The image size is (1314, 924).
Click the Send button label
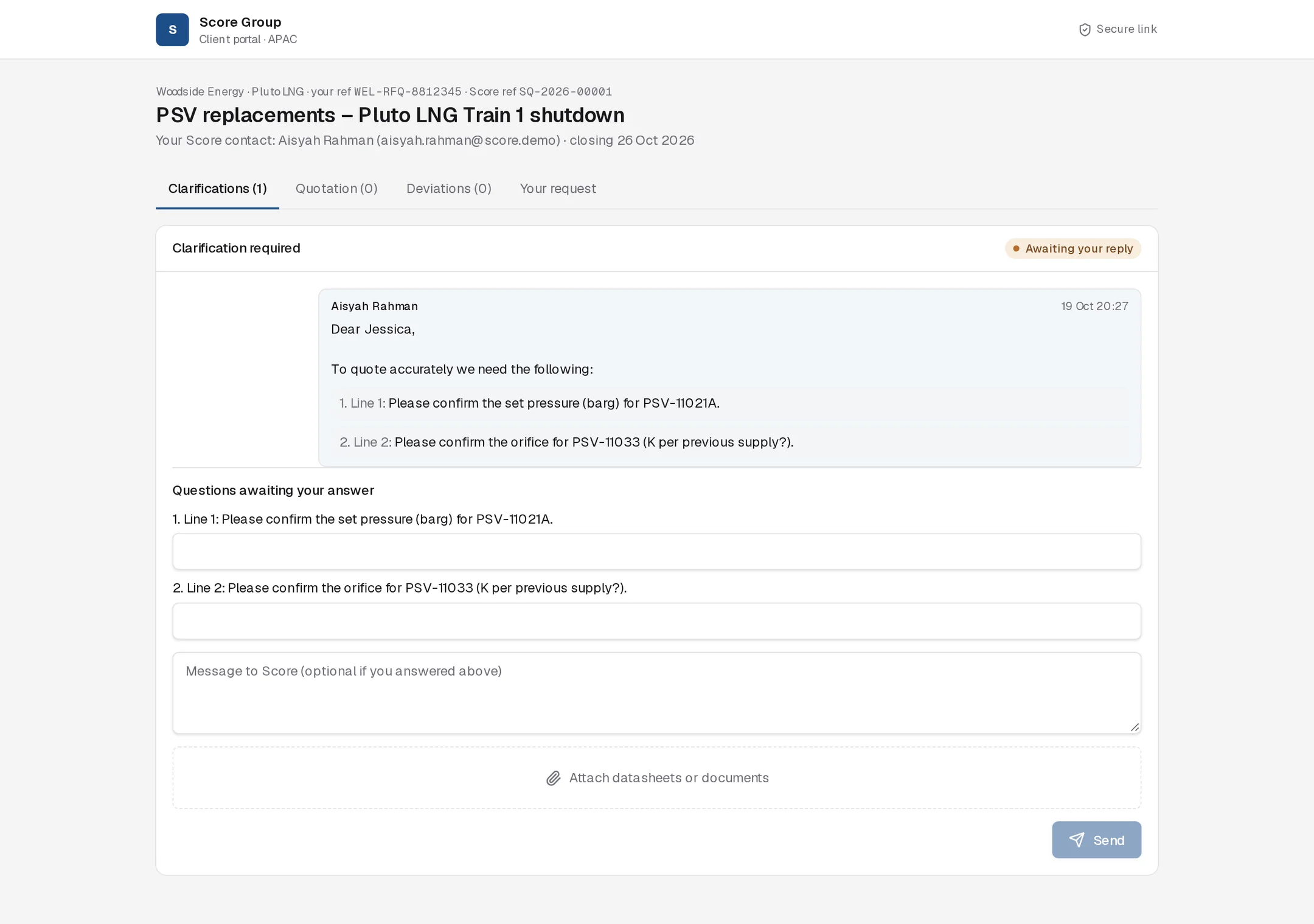pyautogui.click(x=1109, y=840)
